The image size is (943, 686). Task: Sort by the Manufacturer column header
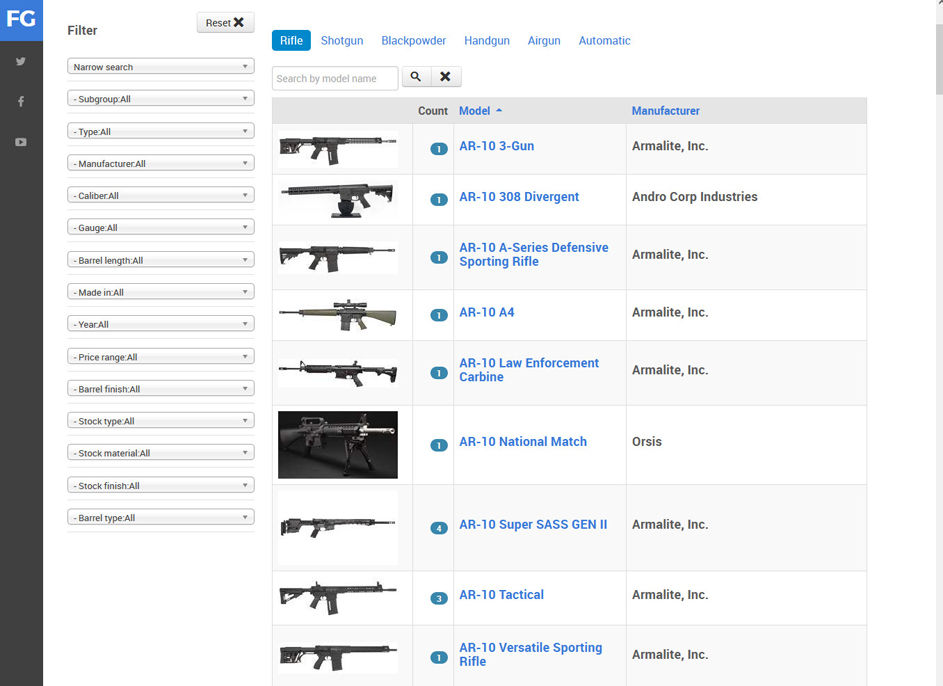[665, 111]
